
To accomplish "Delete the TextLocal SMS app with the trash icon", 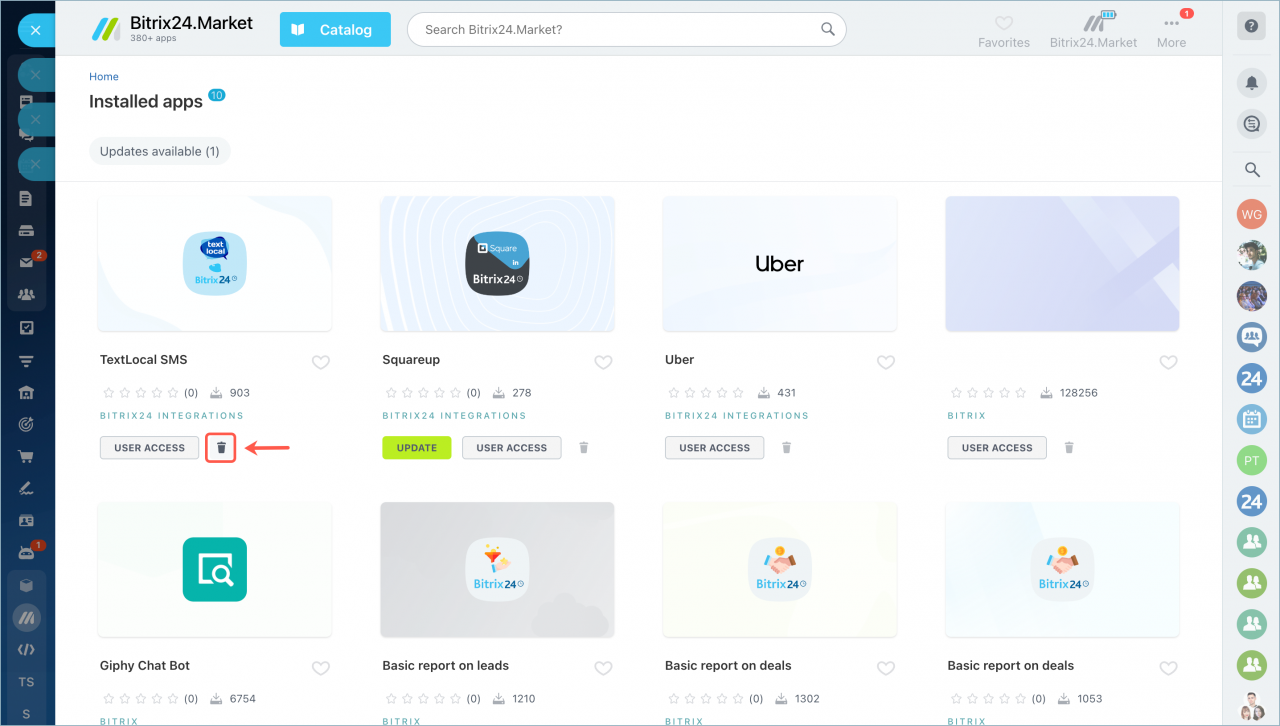I will (221, 447).
